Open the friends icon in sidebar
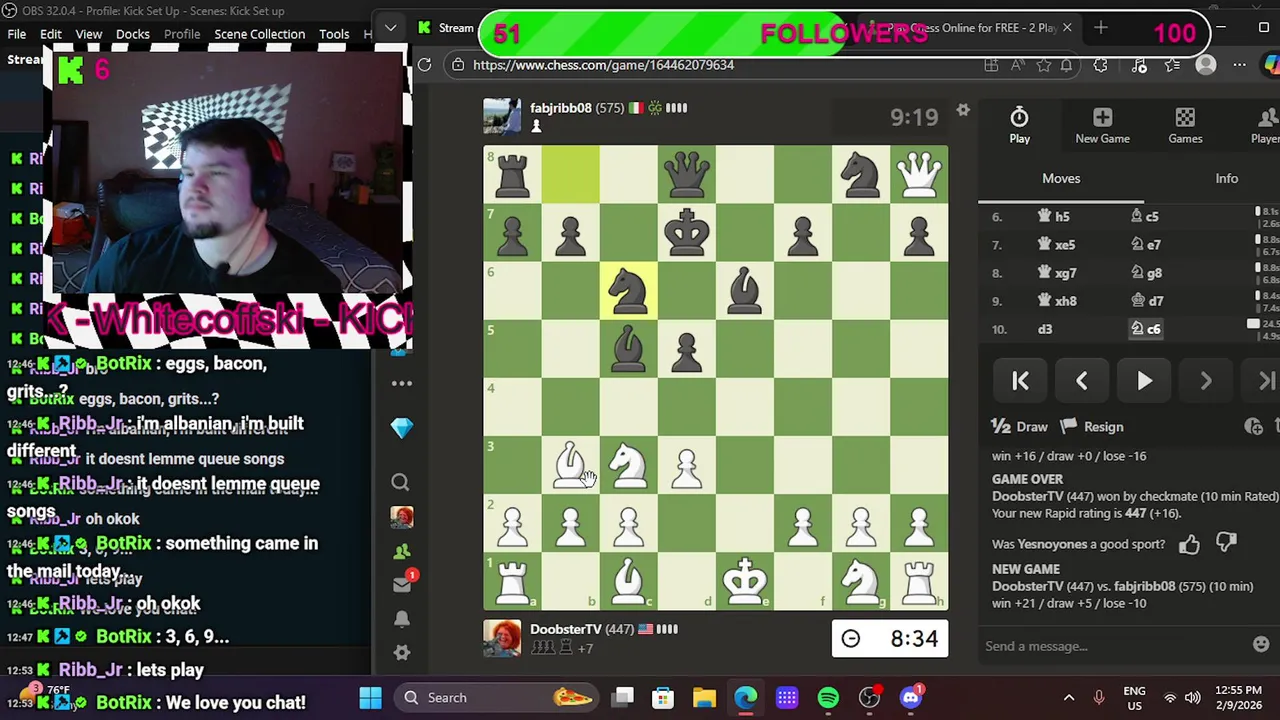 [401, 551]
